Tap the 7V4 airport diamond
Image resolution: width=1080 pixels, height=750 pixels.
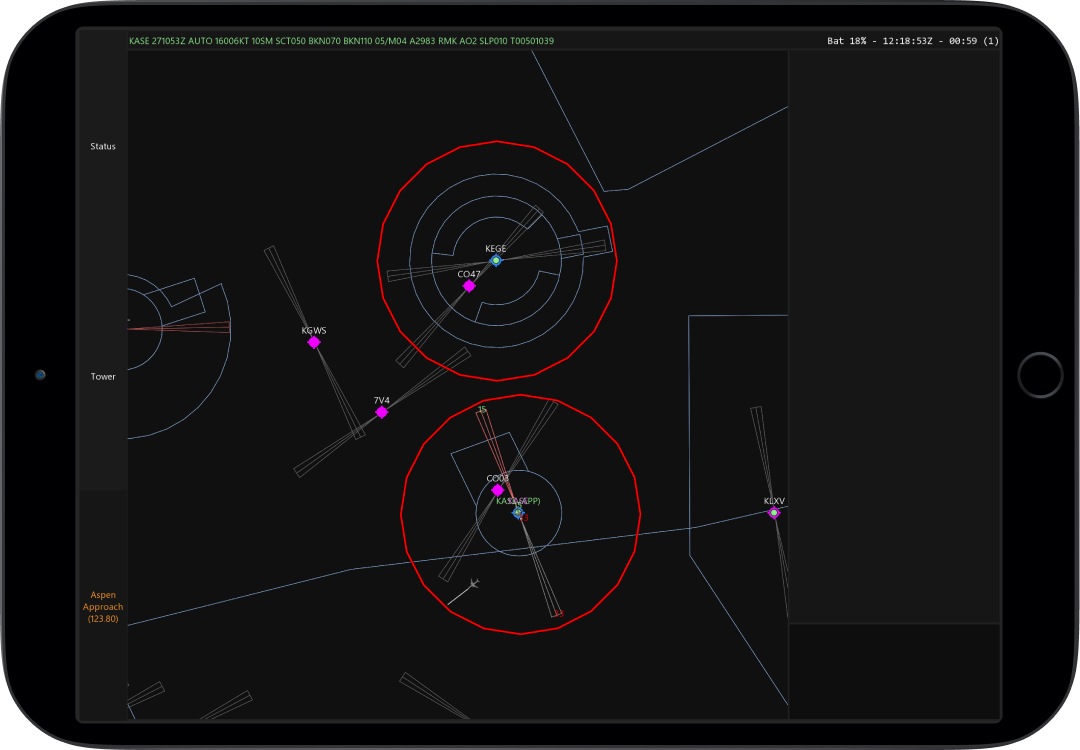tap(382, 412)
